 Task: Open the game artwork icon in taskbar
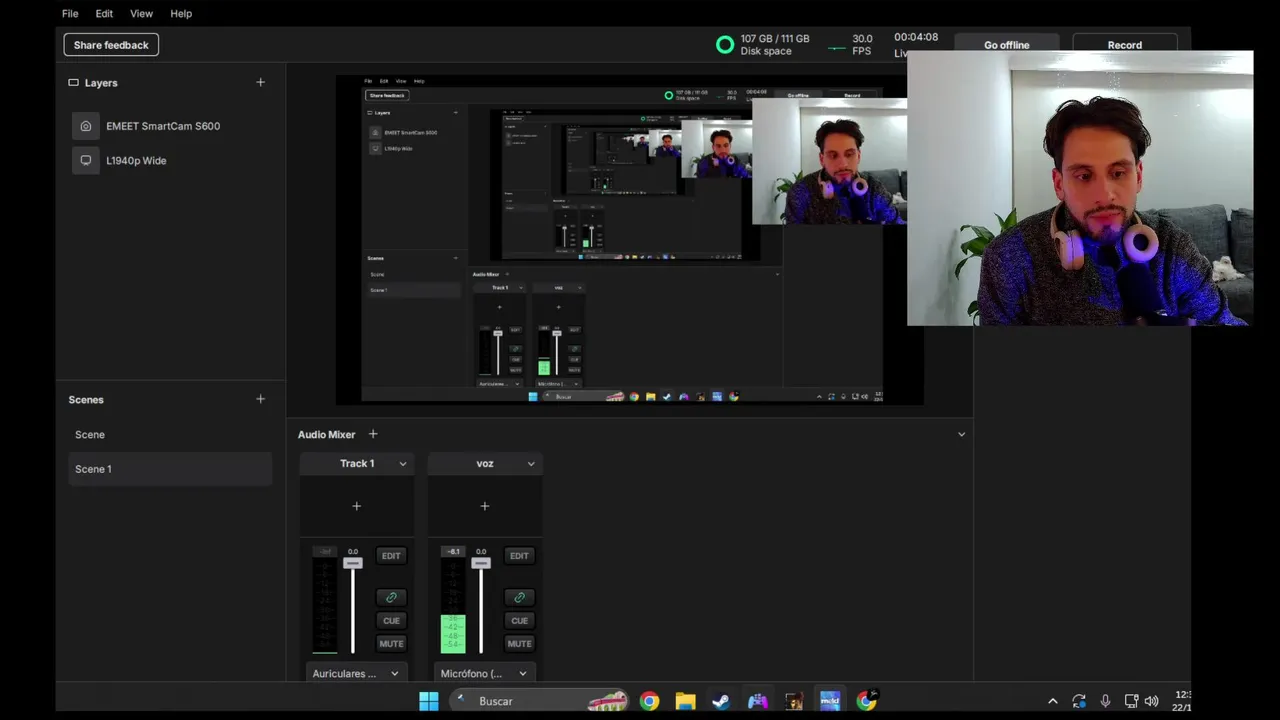click(x=794, y=701)
